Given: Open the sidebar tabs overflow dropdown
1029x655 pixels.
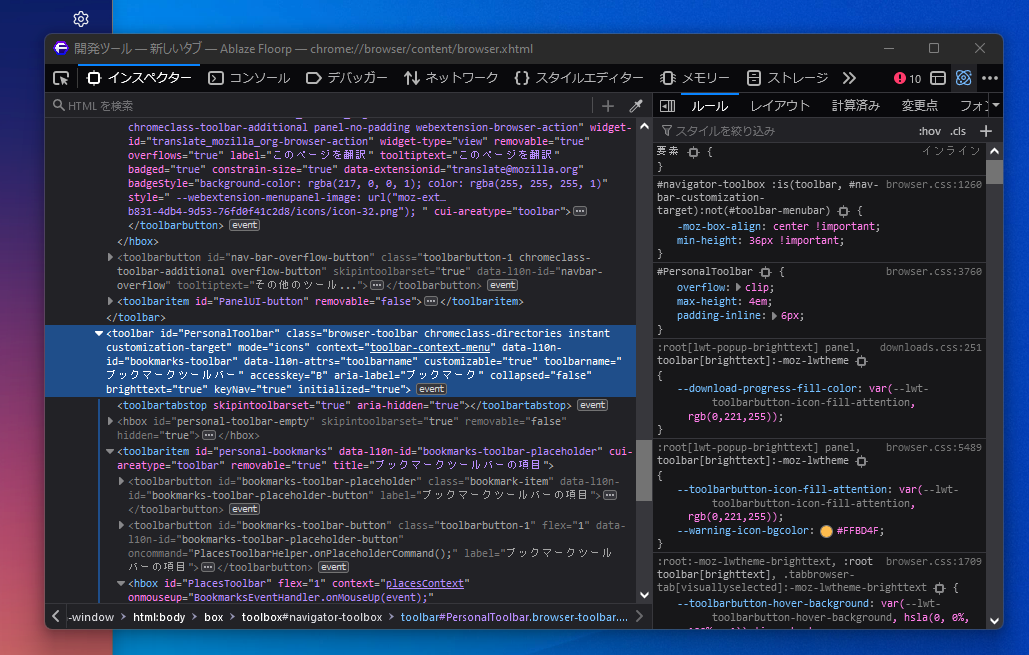Looking at the screenshot, I should (996, 106).
